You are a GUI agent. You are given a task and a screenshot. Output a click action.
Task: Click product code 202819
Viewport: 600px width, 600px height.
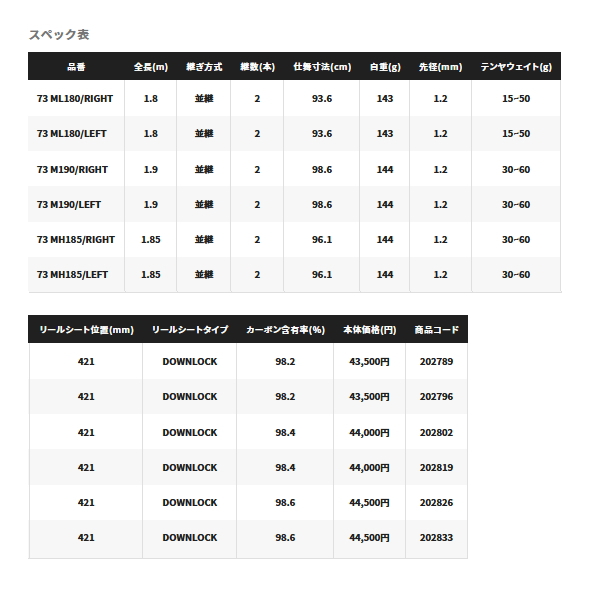point(436,468)
